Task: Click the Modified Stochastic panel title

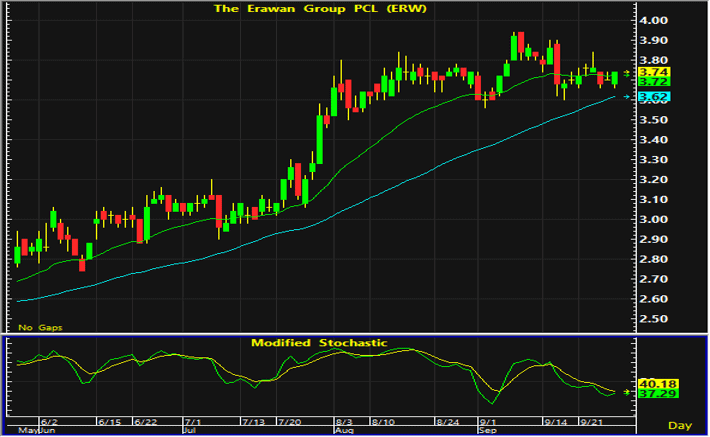Action: pyautogui.click(x=319, y=343)
